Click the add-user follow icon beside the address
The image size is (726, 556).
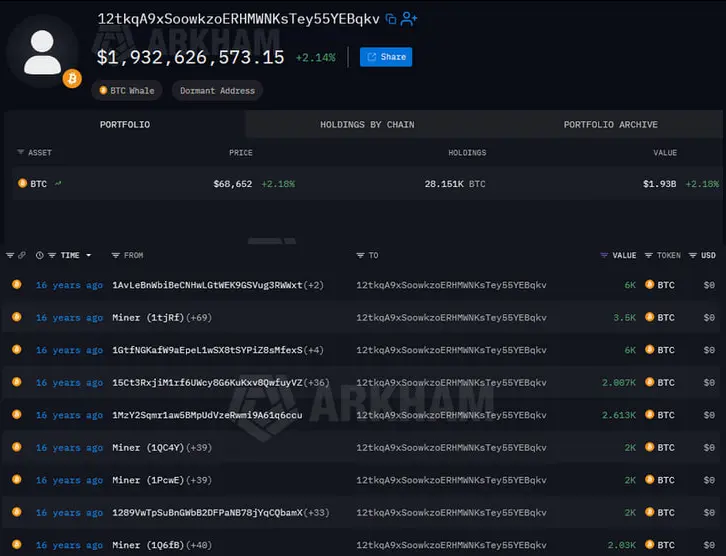[x=409, y=19]
